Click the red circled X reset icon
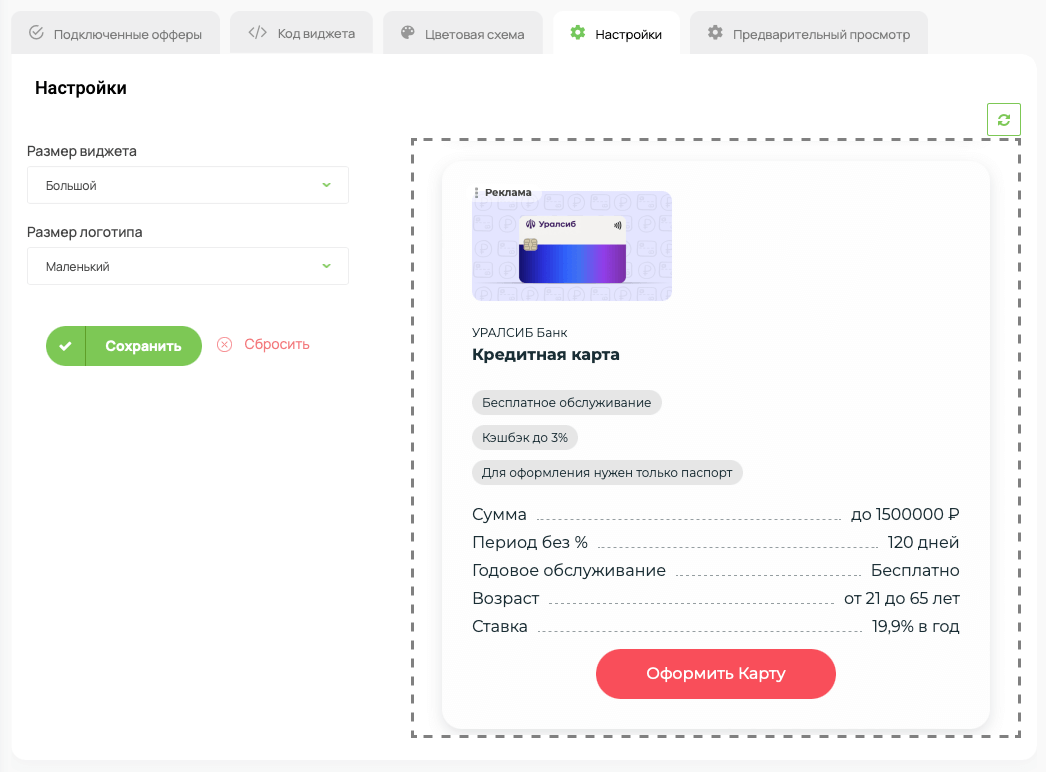 tap(225, 344)
